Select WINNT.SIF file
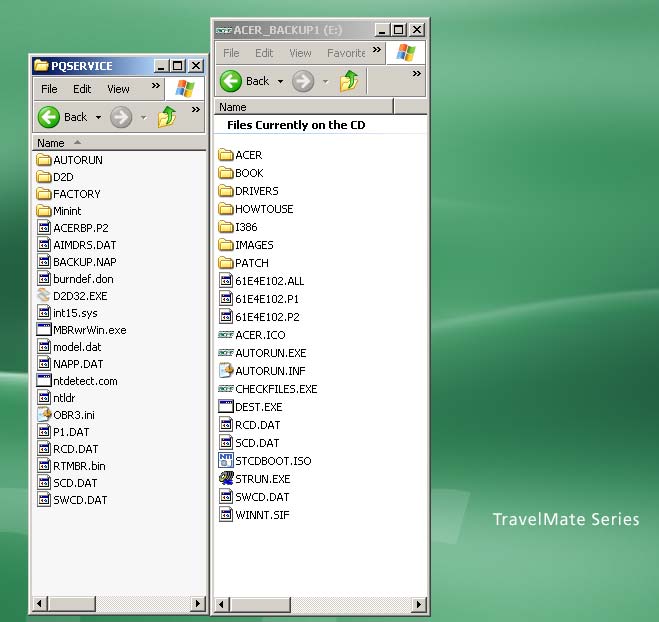Screen dimensions: 659x622 coord(254,515)
